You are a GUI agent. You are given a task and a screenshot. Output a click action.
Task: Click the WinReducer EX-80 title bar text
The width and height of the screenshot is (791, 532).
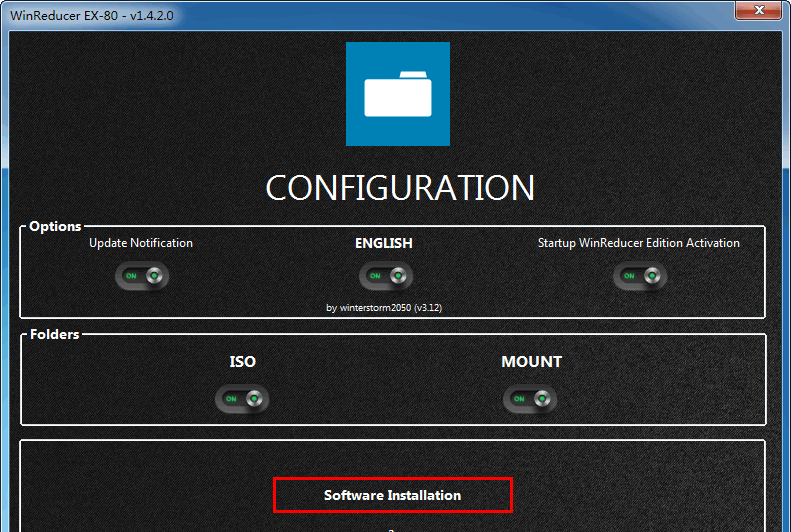92,16
